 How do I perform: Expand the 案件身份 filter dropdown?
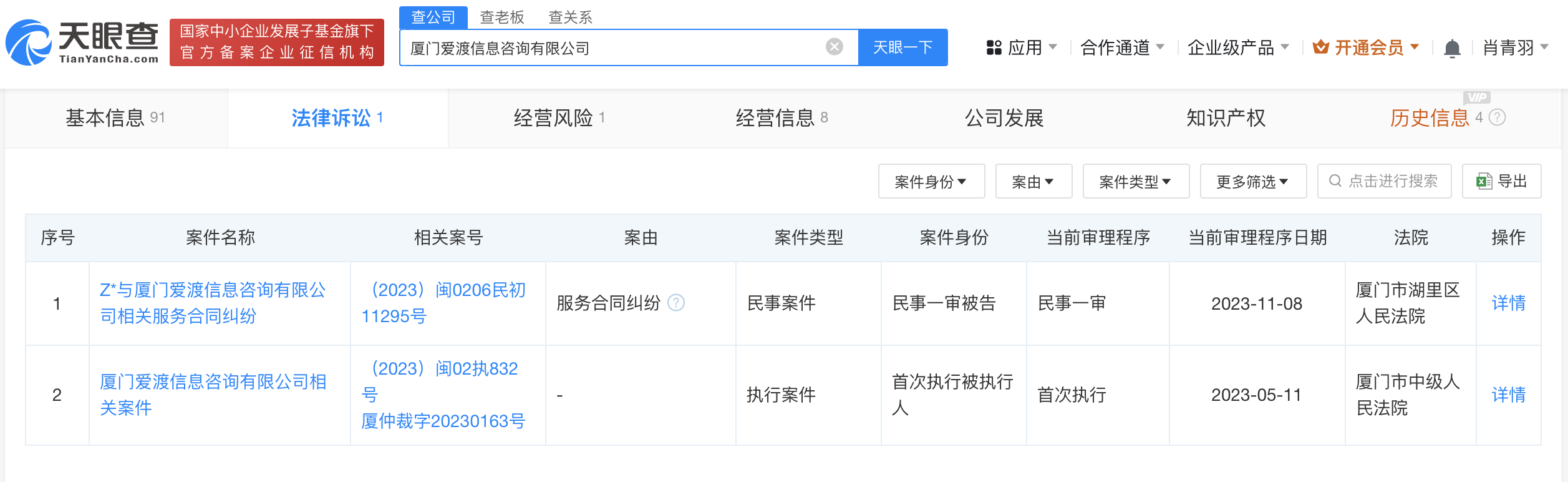pyautogui.click(x=931, y=182)
